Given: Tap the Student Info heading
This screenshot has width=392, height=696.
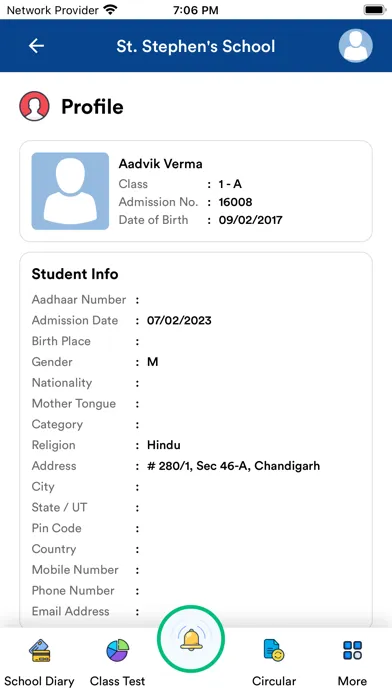Looking at the screenshot, I should (75, 274).
